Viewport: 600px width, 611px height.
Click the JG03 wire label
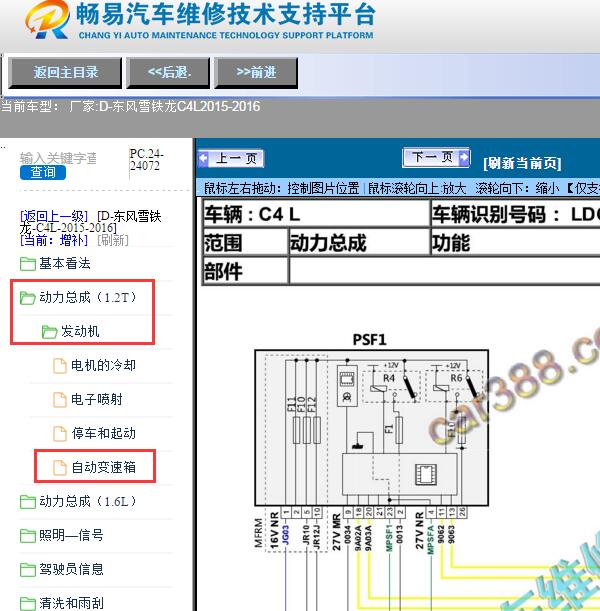coord(286,535)
